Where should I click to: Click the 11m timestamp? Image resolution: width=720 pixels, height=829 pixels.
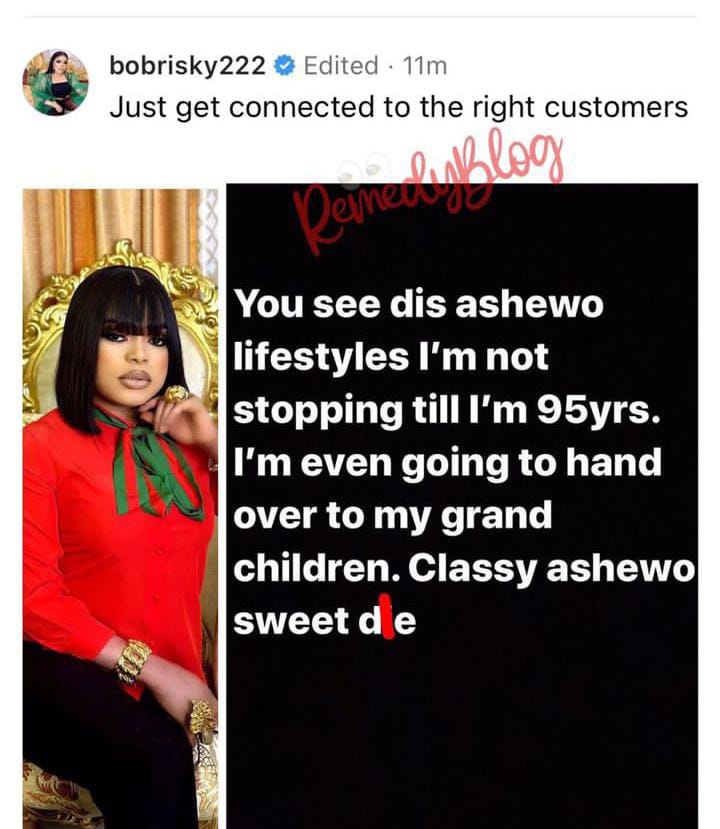[424, 67]
